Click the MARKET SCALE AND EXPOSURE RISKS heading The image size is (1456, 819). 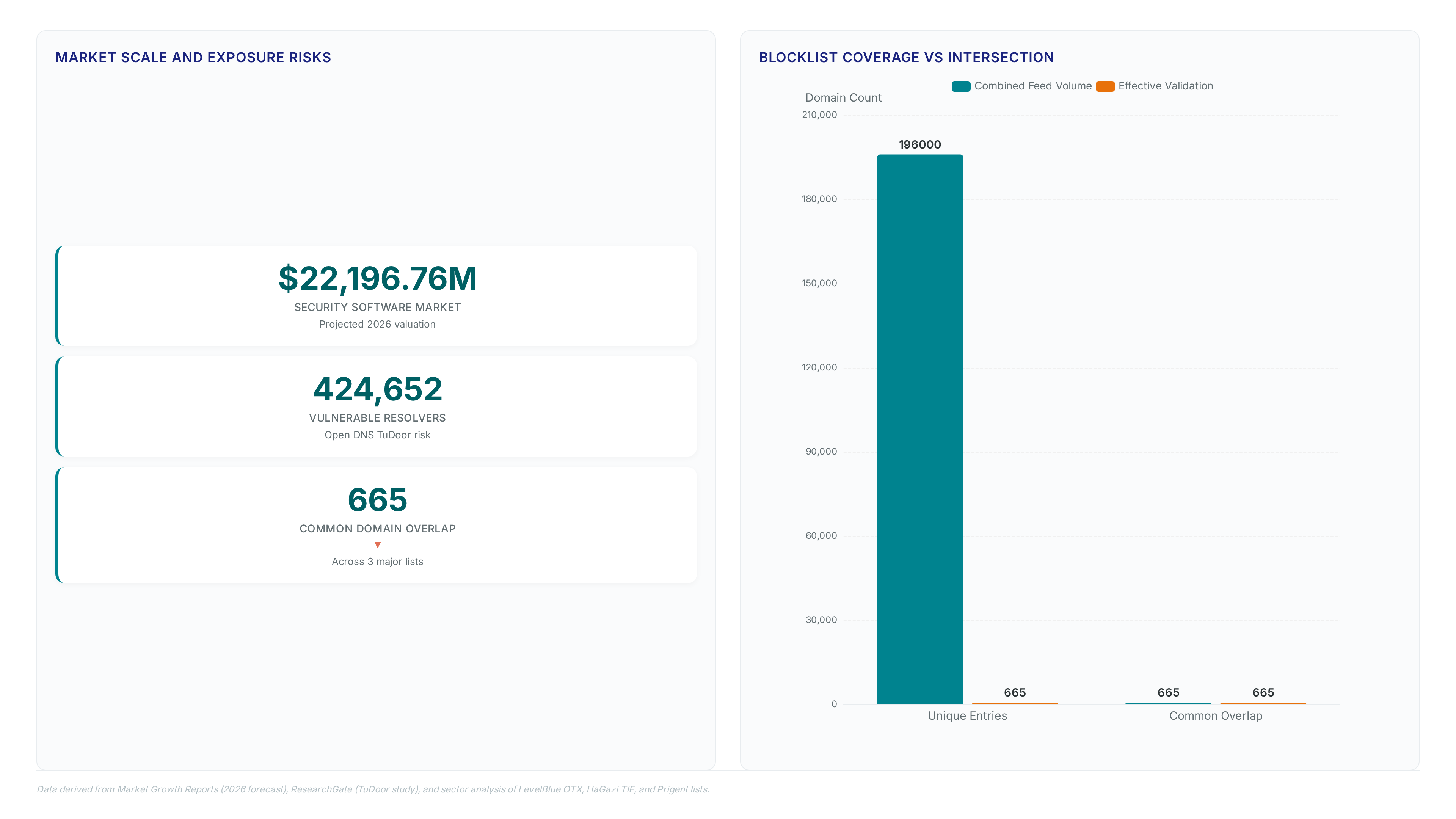193,58
